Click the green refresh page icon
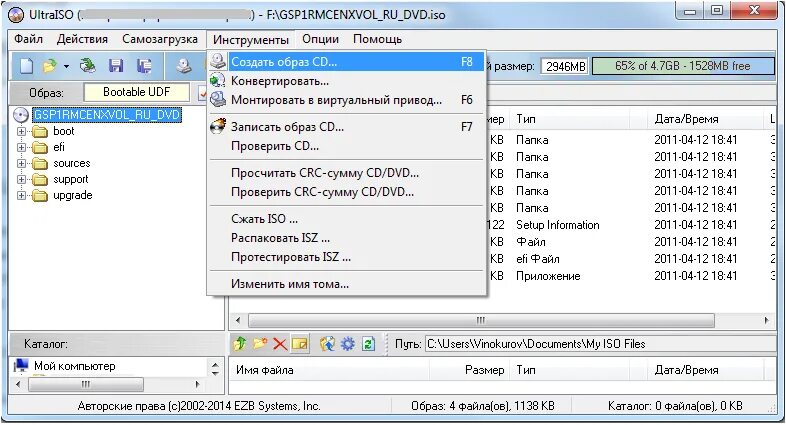Screen dimensions: 786x425 368,344
